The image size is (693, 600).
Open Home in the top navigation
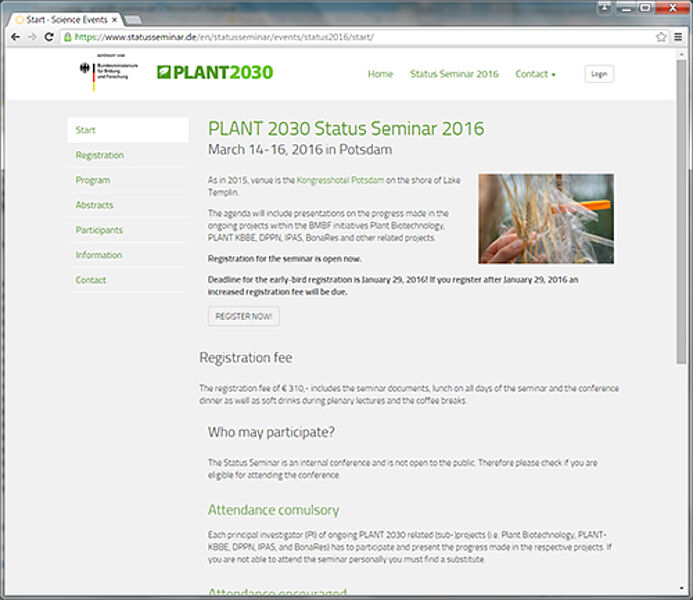(380, 74)
